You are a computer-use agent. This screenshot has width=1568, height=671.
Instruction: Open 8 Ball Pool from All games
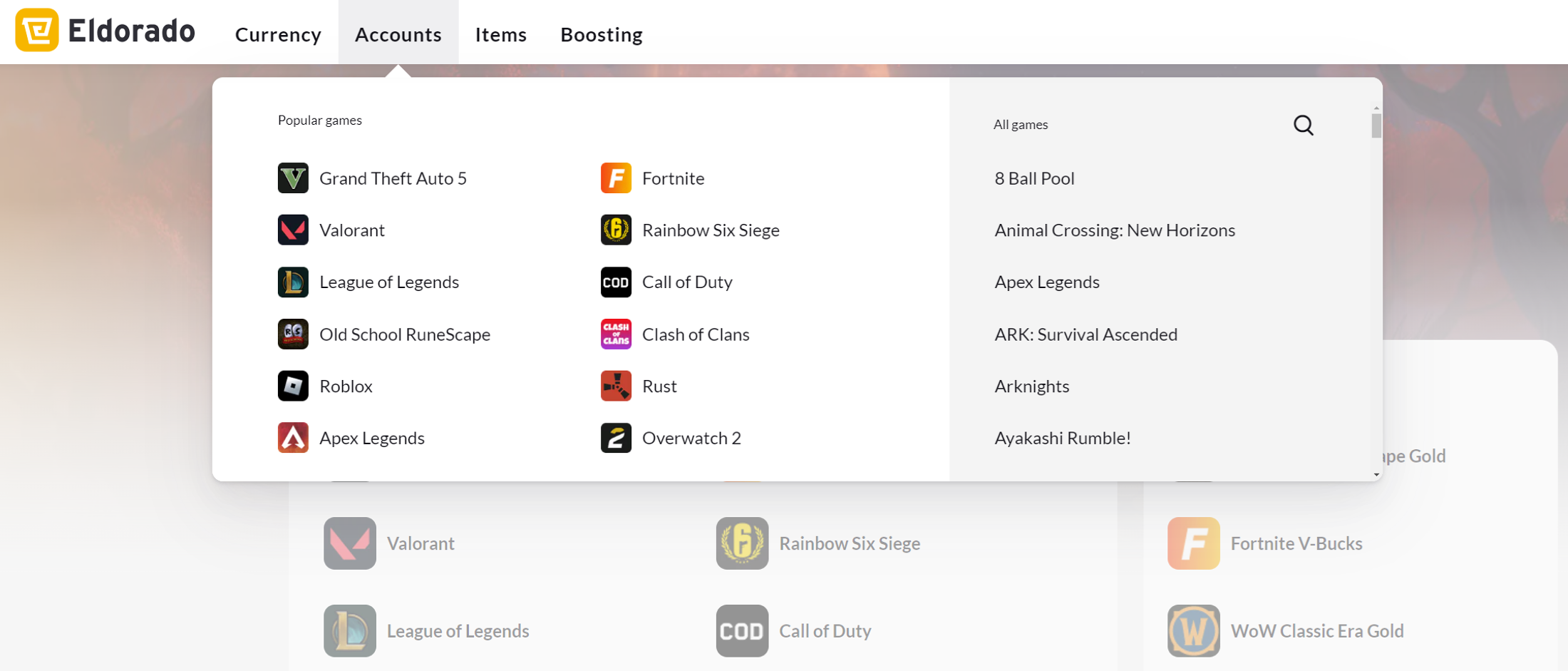point(1034,178)
